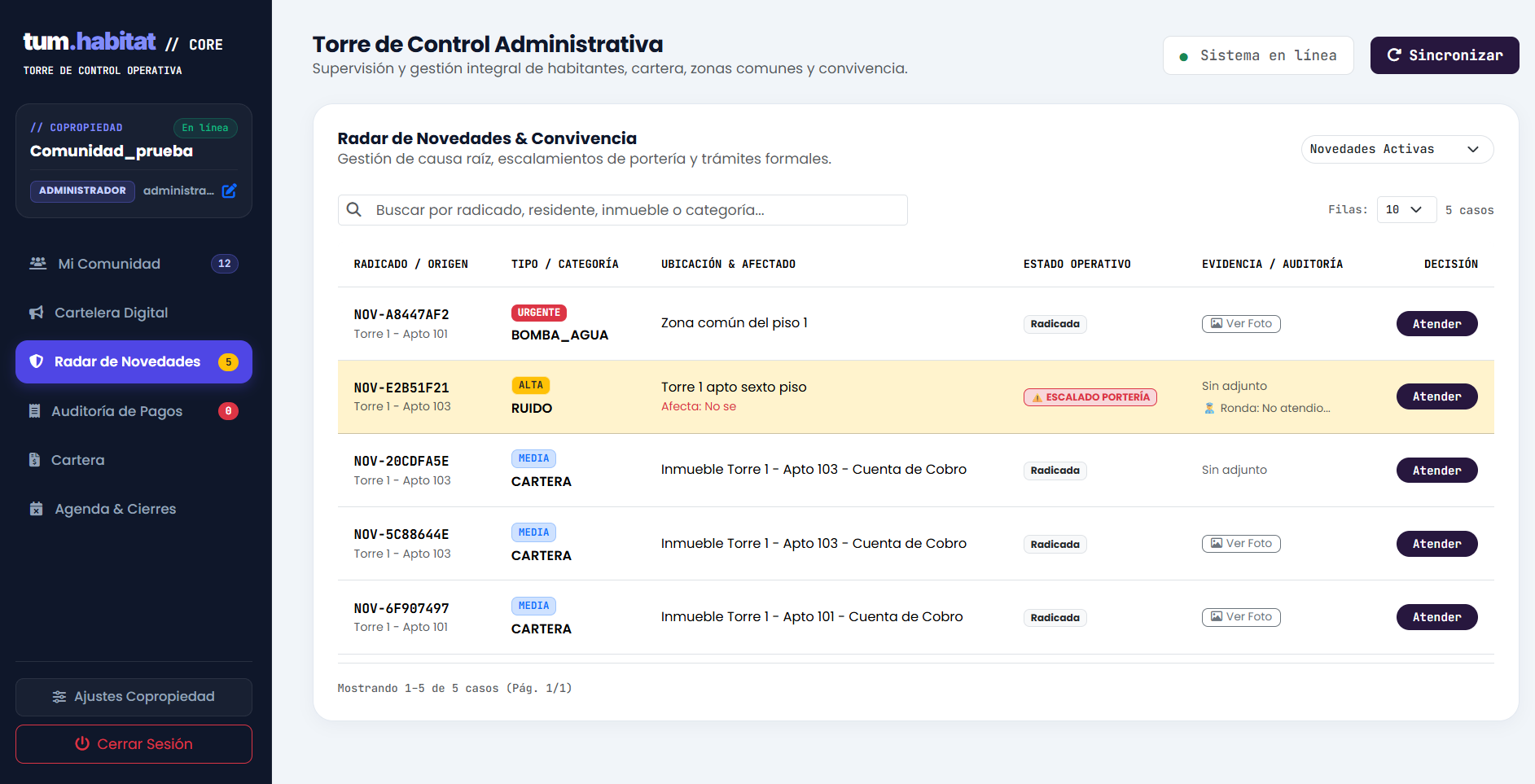Viewport: 1535px width, 784px height.
Task: Open Auditoría de Pagos
Action: click(x=134, y=411)
